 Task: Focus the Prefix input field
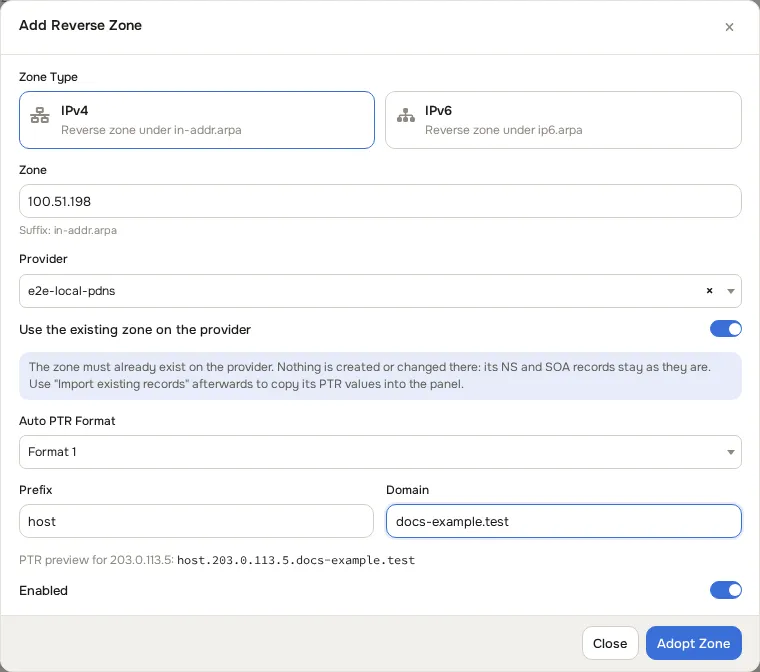point(196,521)
